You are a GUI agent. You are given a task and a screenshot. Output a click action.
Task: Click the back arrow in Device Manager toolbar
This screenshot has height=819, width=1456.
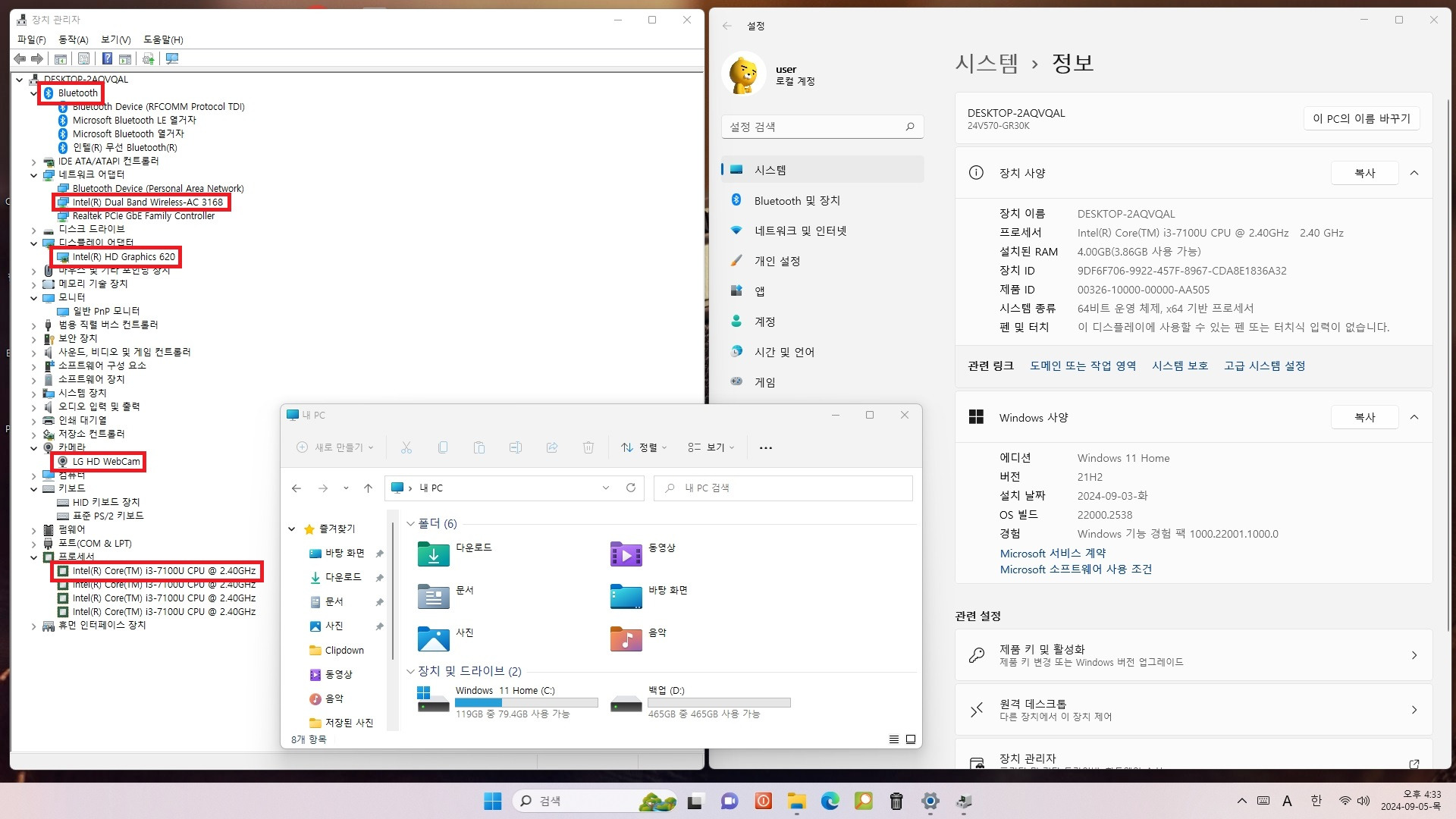coord(20,58)
